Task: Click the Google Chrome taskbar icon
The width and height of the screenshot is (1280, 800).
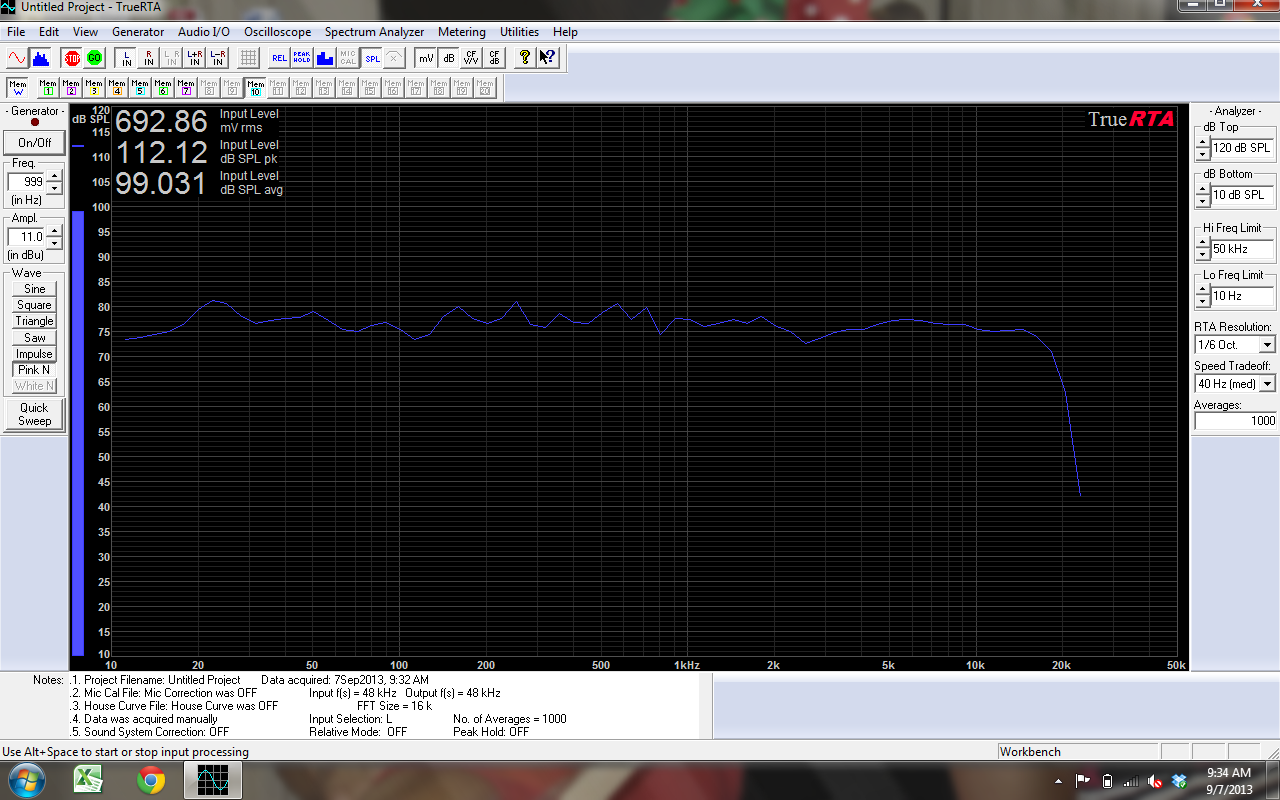Action: coord(151,779)
